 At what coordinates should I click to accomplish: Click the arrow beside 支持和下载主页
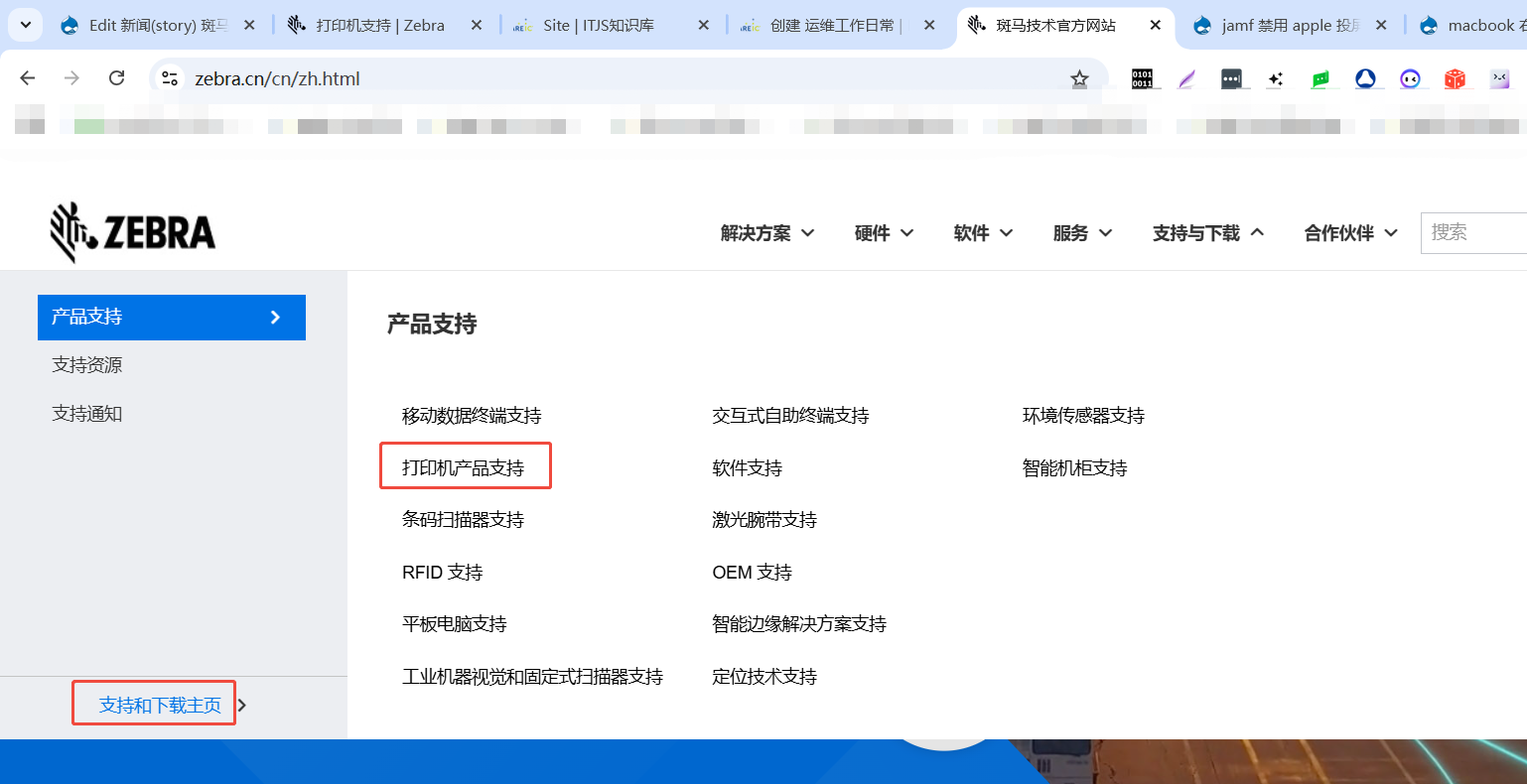coord(241,705)
